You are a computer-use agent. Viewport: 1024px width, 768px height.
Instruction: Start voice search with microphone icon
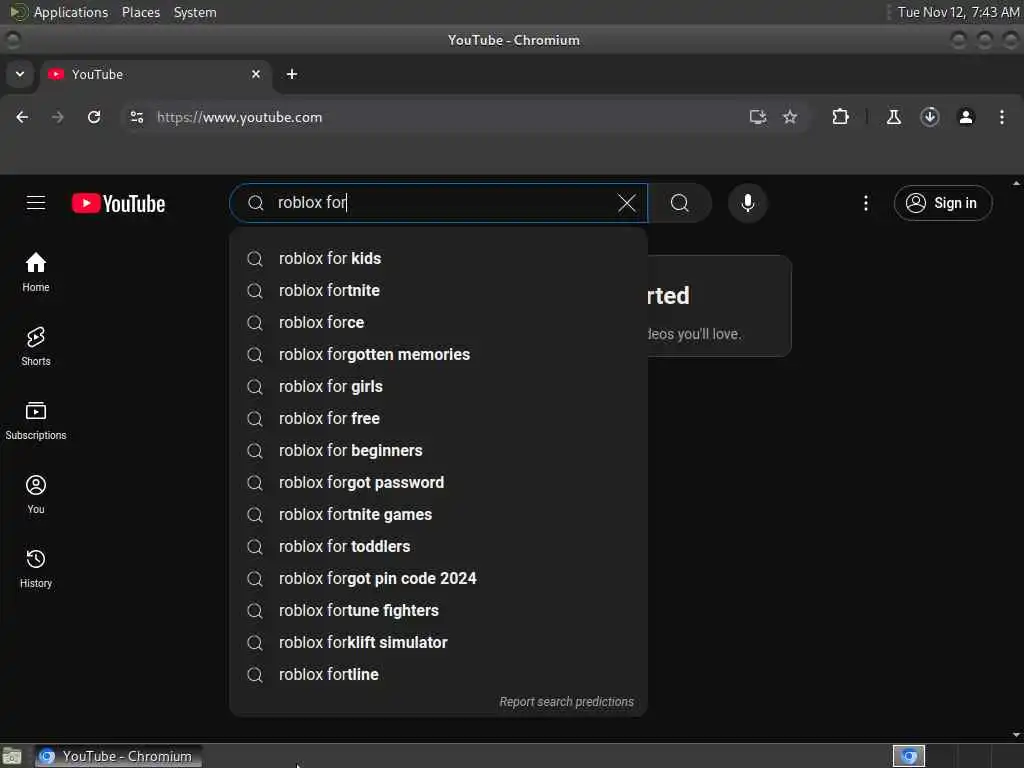[x=748, y=203]
